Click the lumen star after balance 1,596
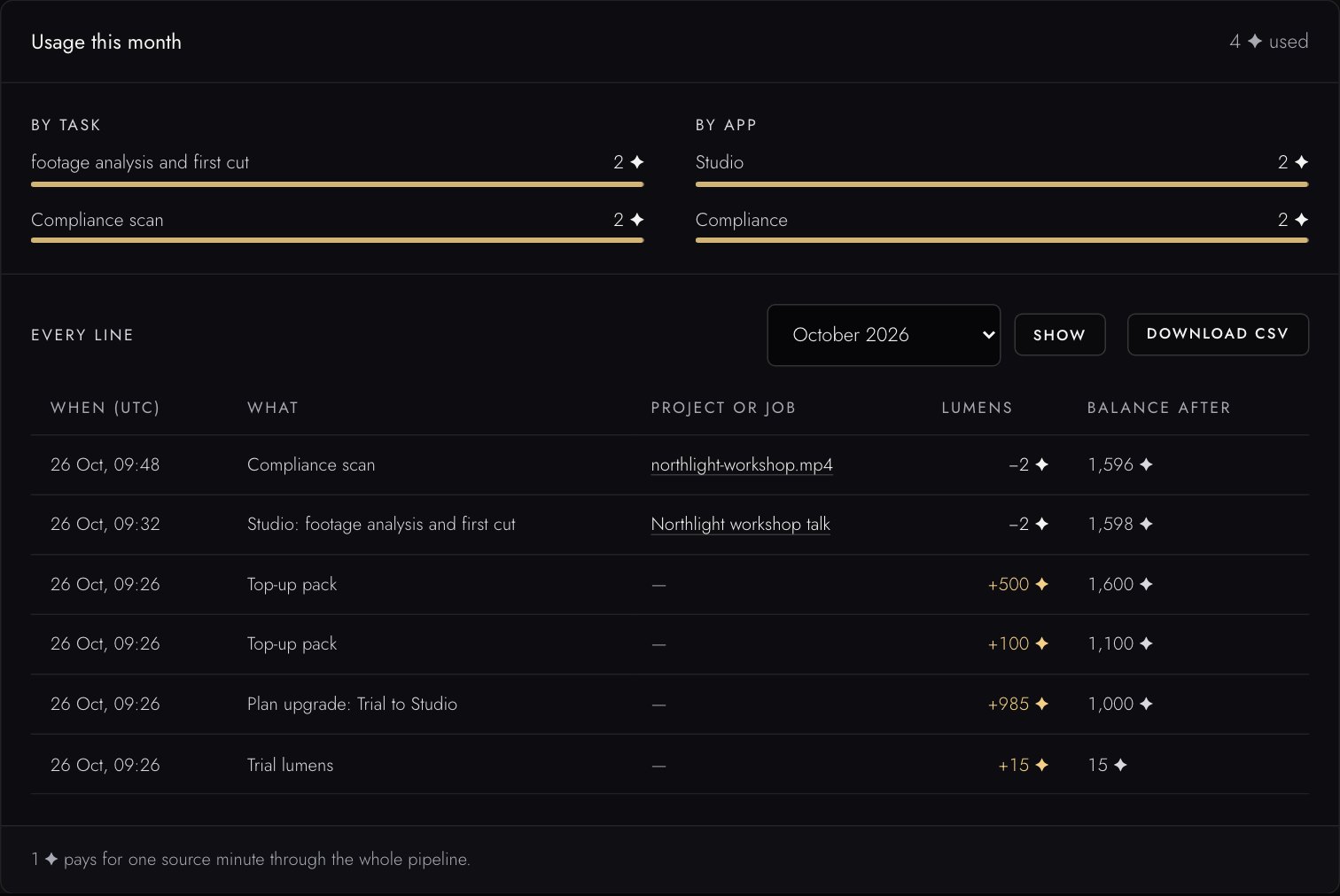Screen dimensions: 1340x896 1146,464
